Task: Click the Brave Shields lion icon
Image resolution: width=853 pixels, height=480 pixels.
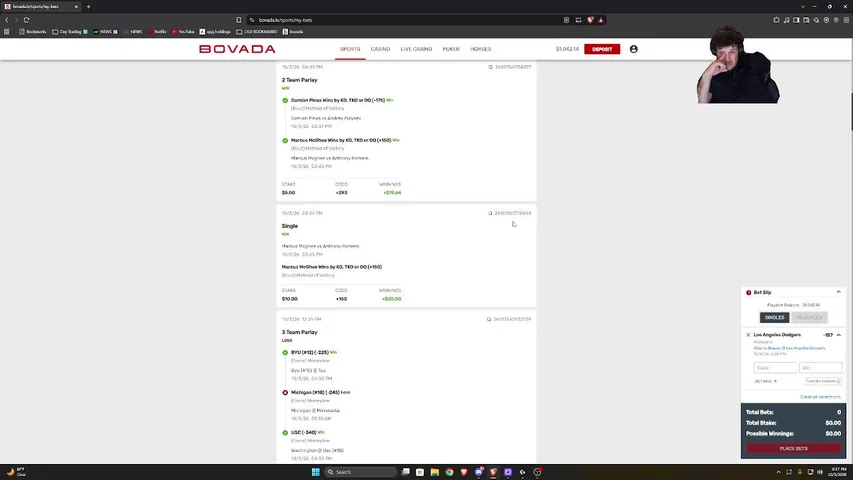Action: tap(590, 20)
